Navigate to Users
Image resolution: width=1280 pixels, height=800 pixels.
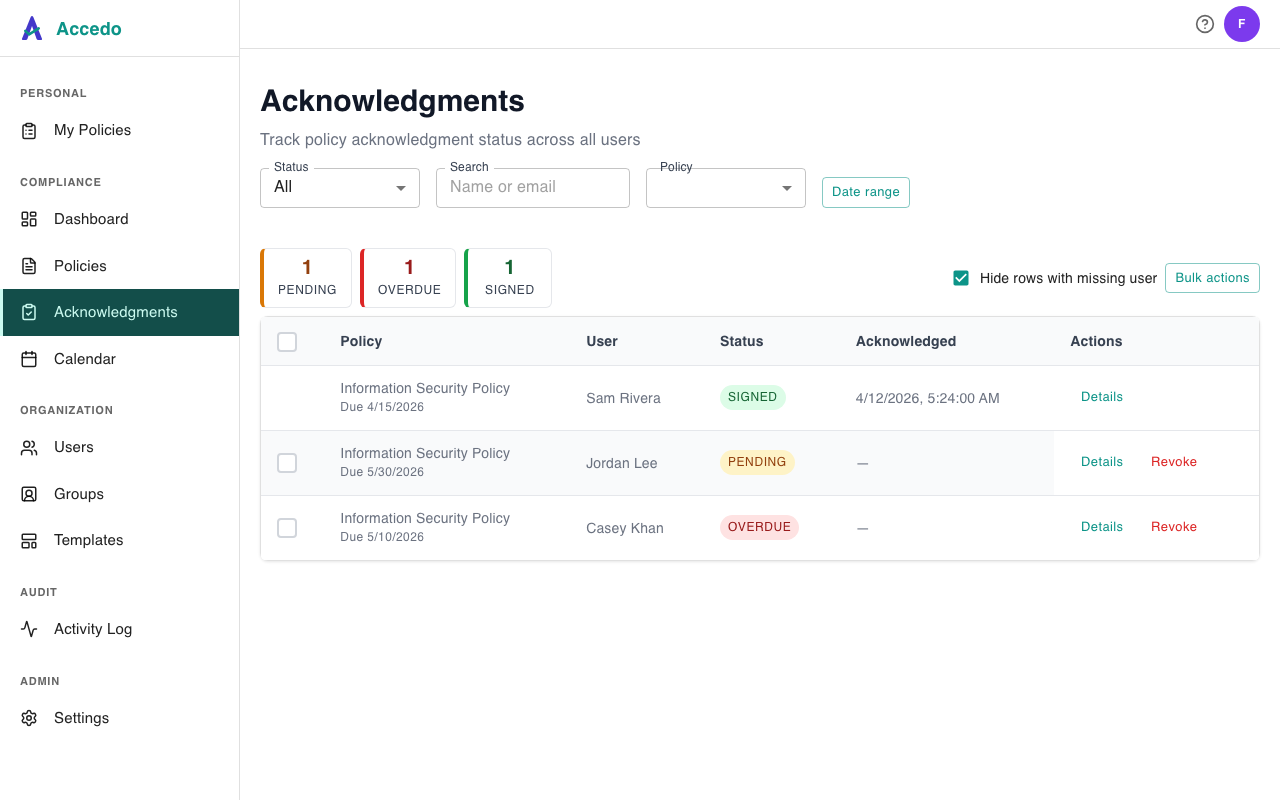(x=120, y=447)
